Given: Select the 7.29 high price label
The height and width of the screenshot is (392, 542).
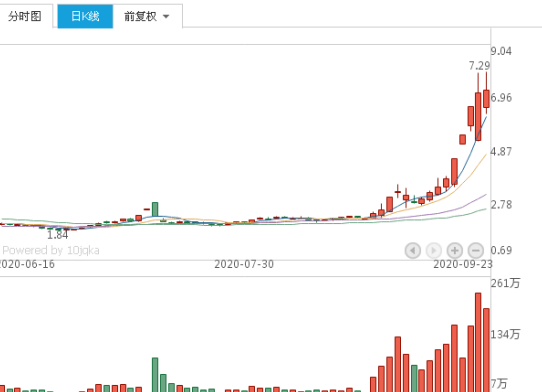Looking at the screenshot, I should click(479, 66).
